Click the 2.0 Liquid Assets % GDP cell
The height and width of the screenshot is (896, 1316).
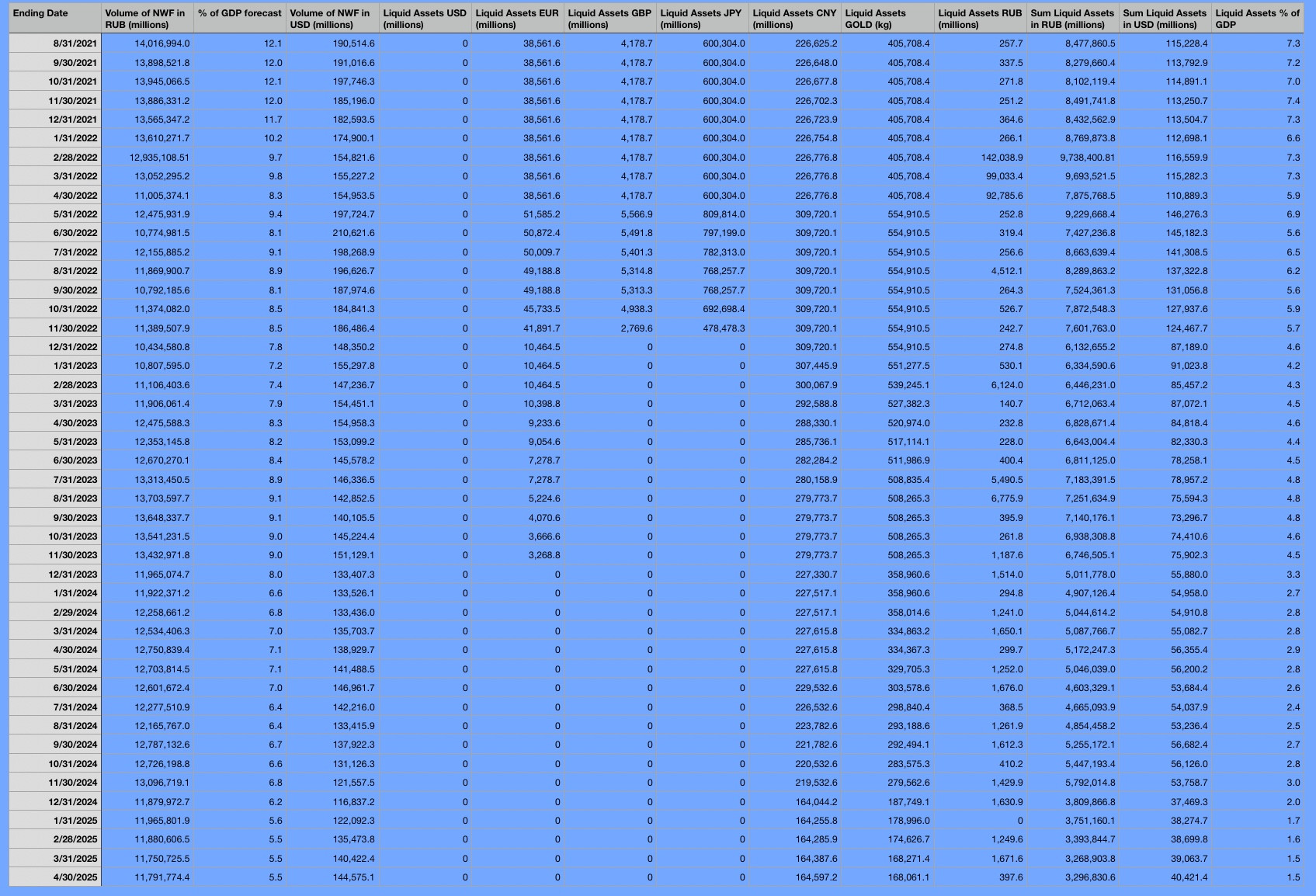pos(1258,802)
